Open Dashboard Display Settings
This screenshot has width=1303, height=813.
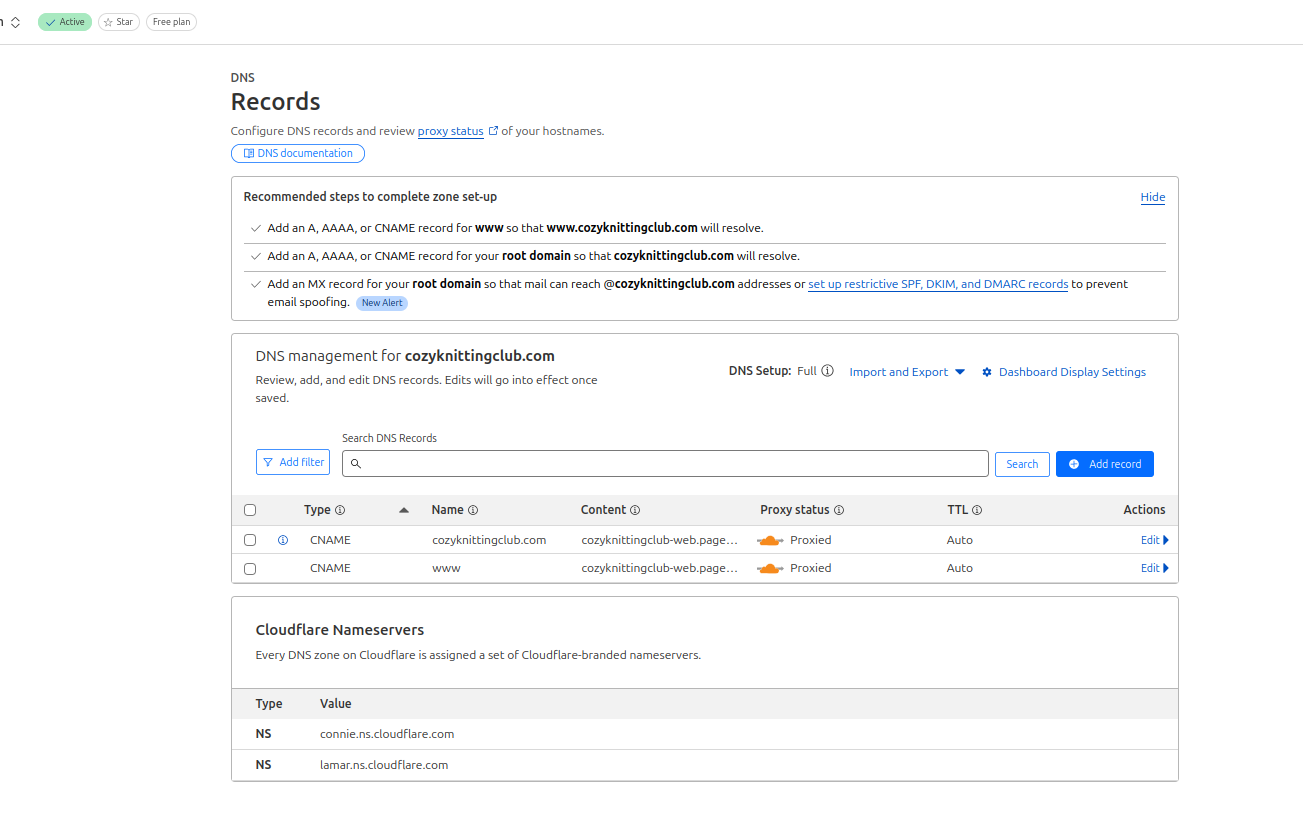click(x=1064, y=372)
